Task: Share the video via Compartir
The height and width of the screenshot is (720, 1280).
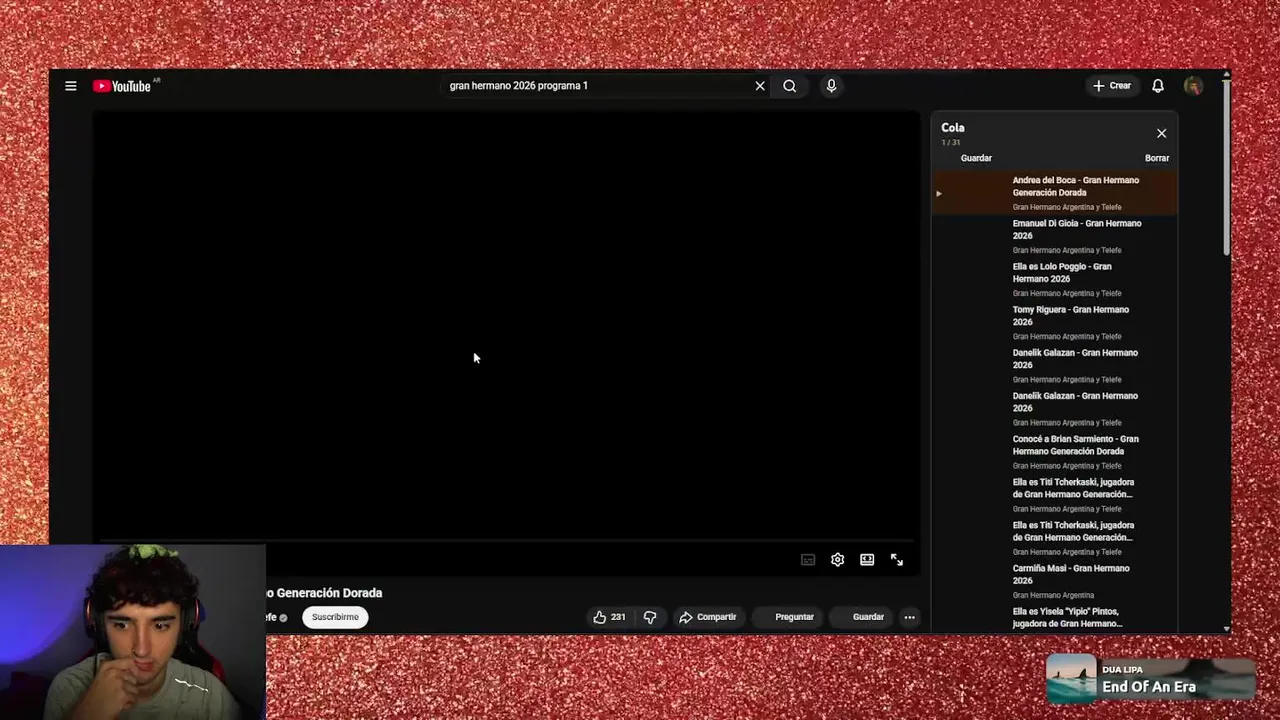Action: click(708, 617)
